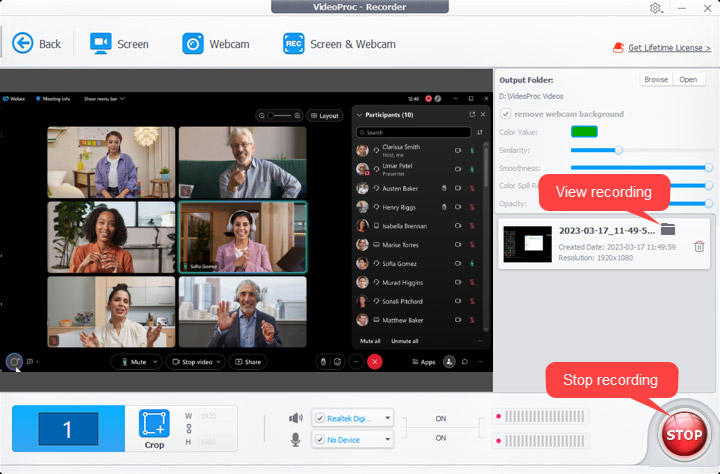
Task: Unmute Matthew Baker's microphone
Action: (472, 320)
